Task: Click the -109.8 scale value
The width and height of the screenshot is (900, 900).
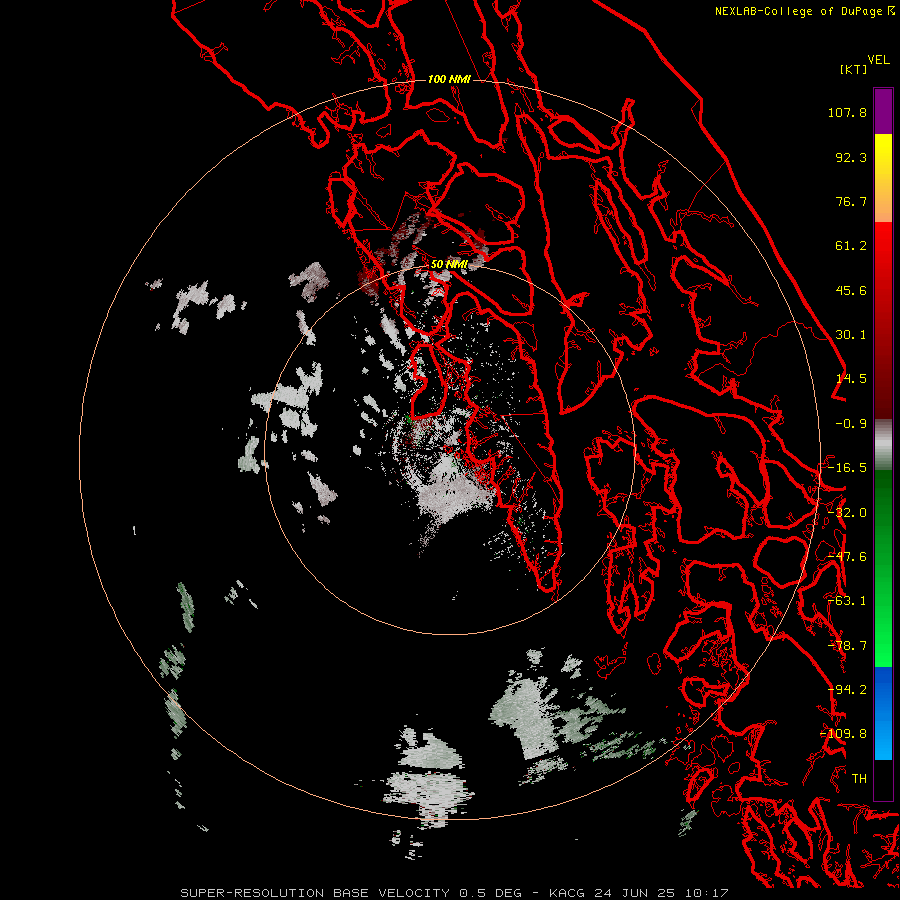Action: pos(843,734)
